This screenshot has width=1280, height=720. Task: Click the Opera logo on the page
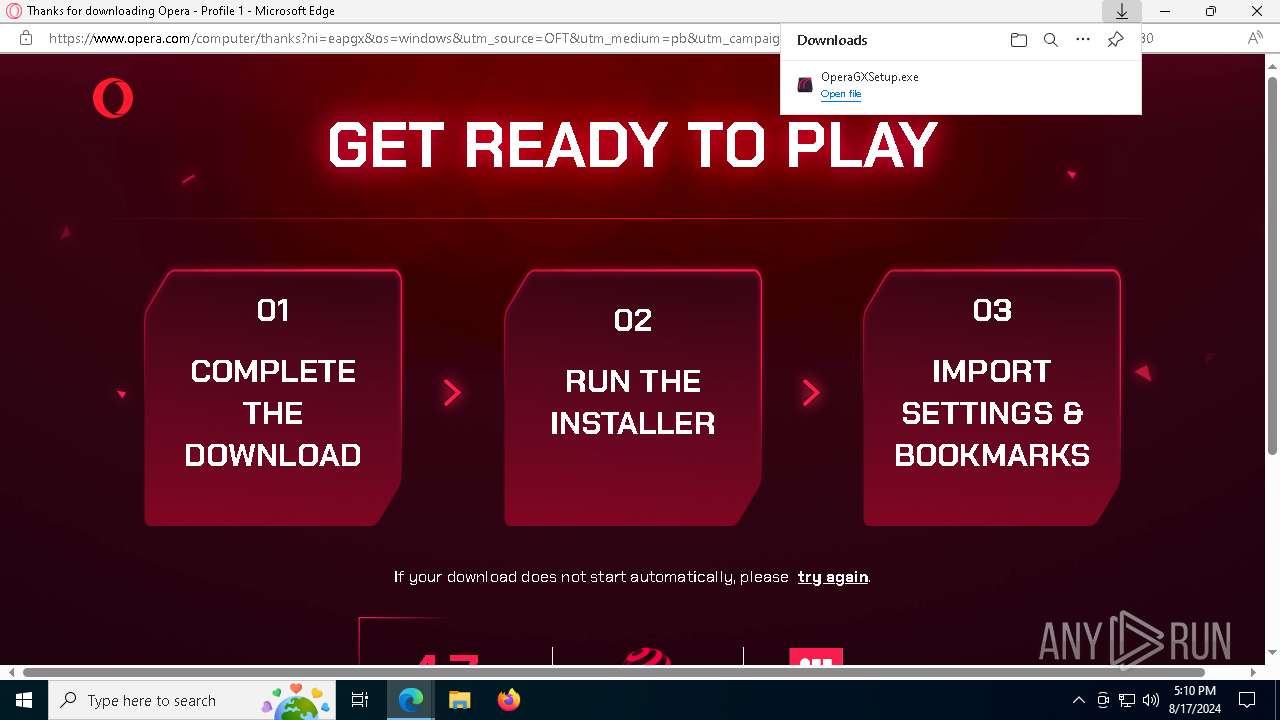(x=113, y=99)
